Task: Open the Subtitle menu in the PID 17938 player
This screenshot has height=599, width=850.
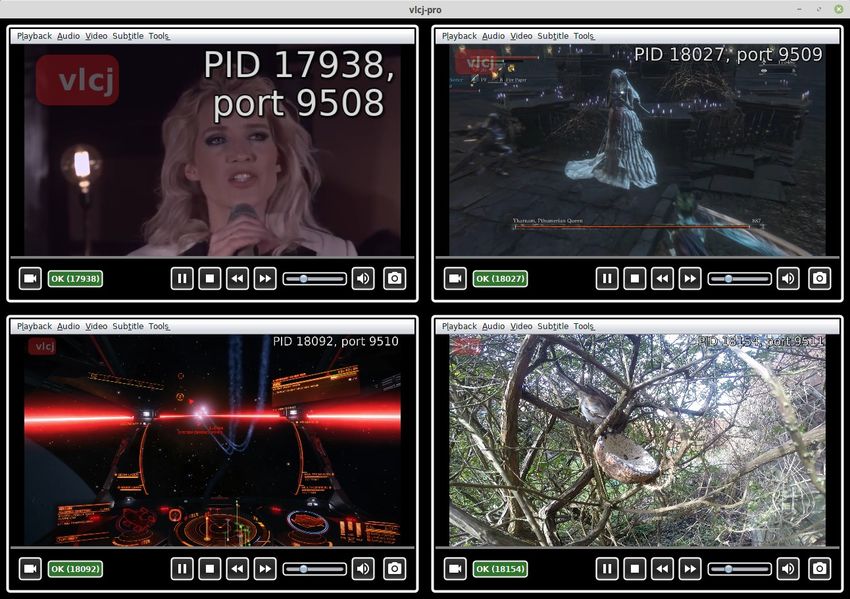Action: [128, 36]
